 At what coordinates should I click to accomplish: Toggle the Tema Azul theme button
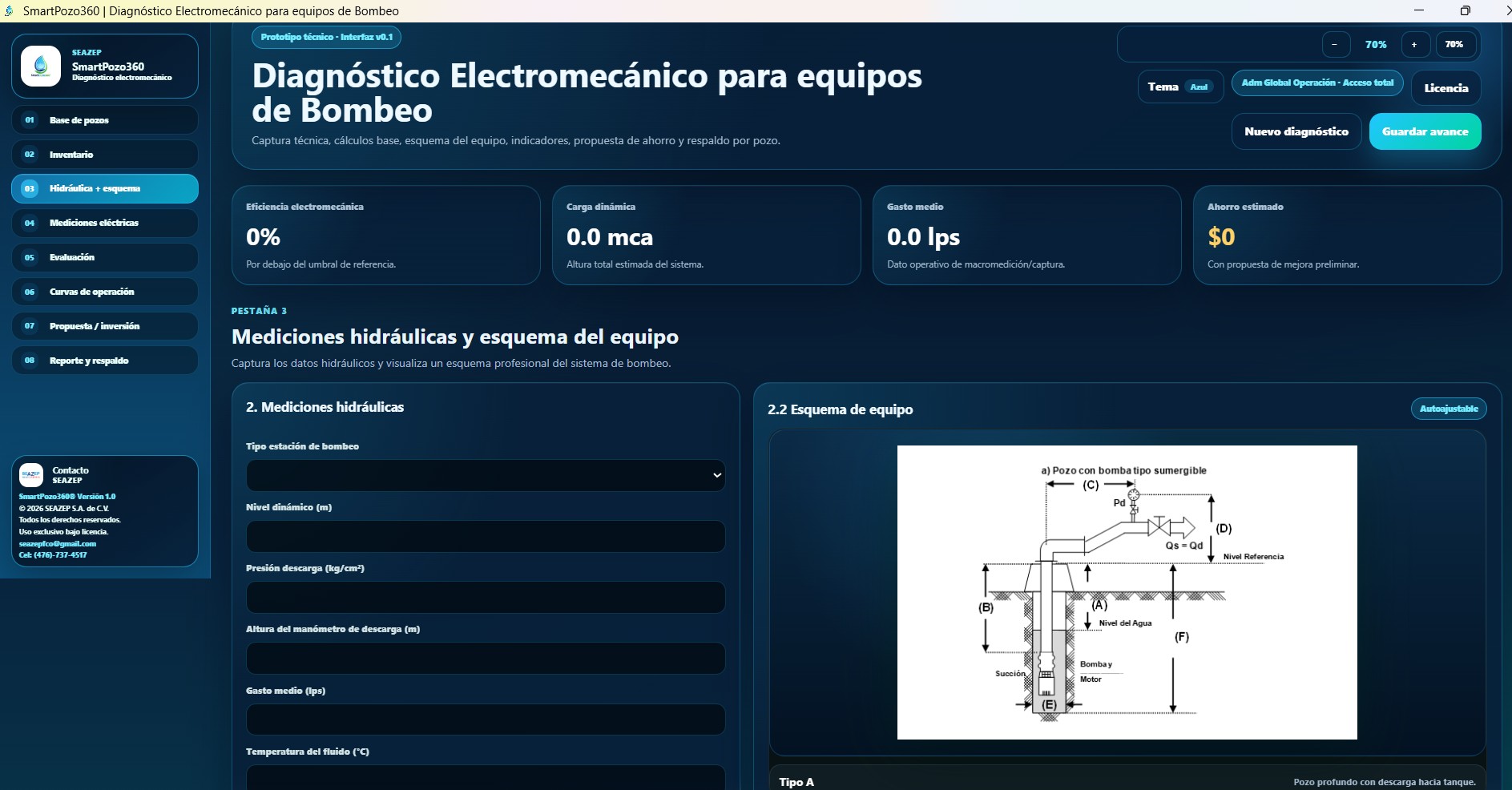click(x=1180, y=87)
